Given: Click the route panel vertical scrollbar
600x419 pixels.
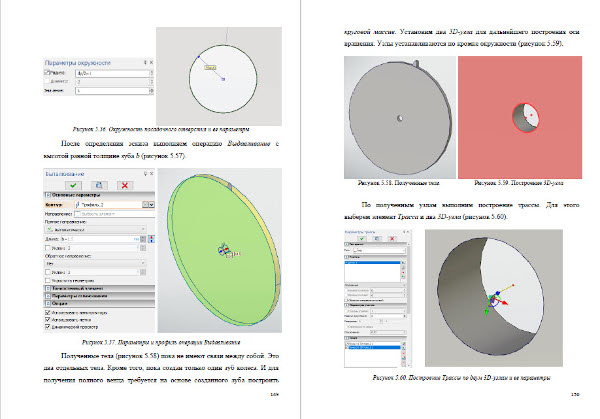Looking at the screenshot, I should click(409, 279).
